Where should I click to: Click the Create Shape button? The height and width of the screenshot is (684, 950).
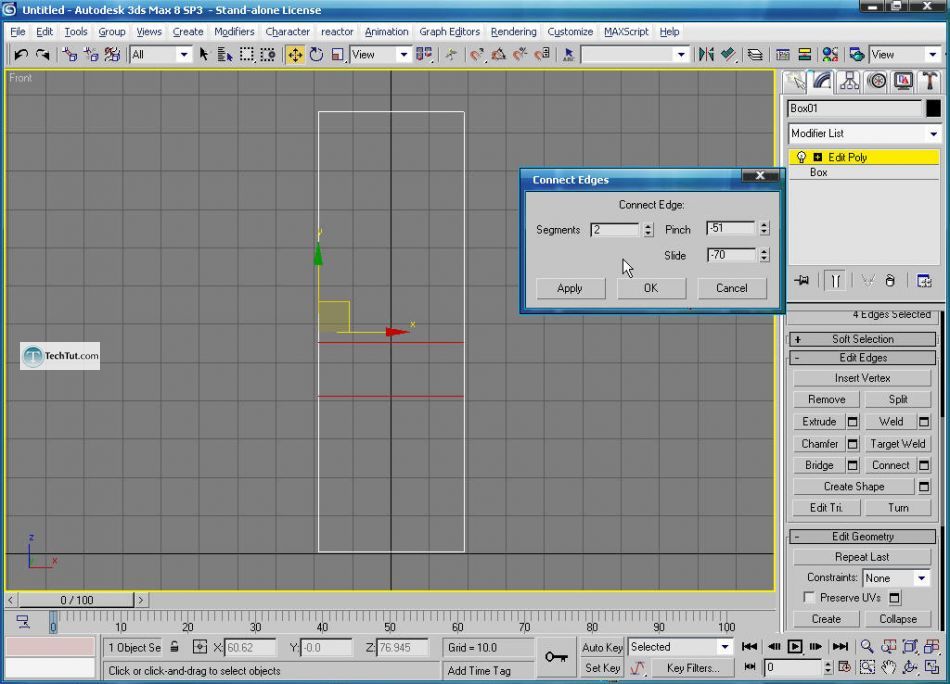(x=854, y=486)
